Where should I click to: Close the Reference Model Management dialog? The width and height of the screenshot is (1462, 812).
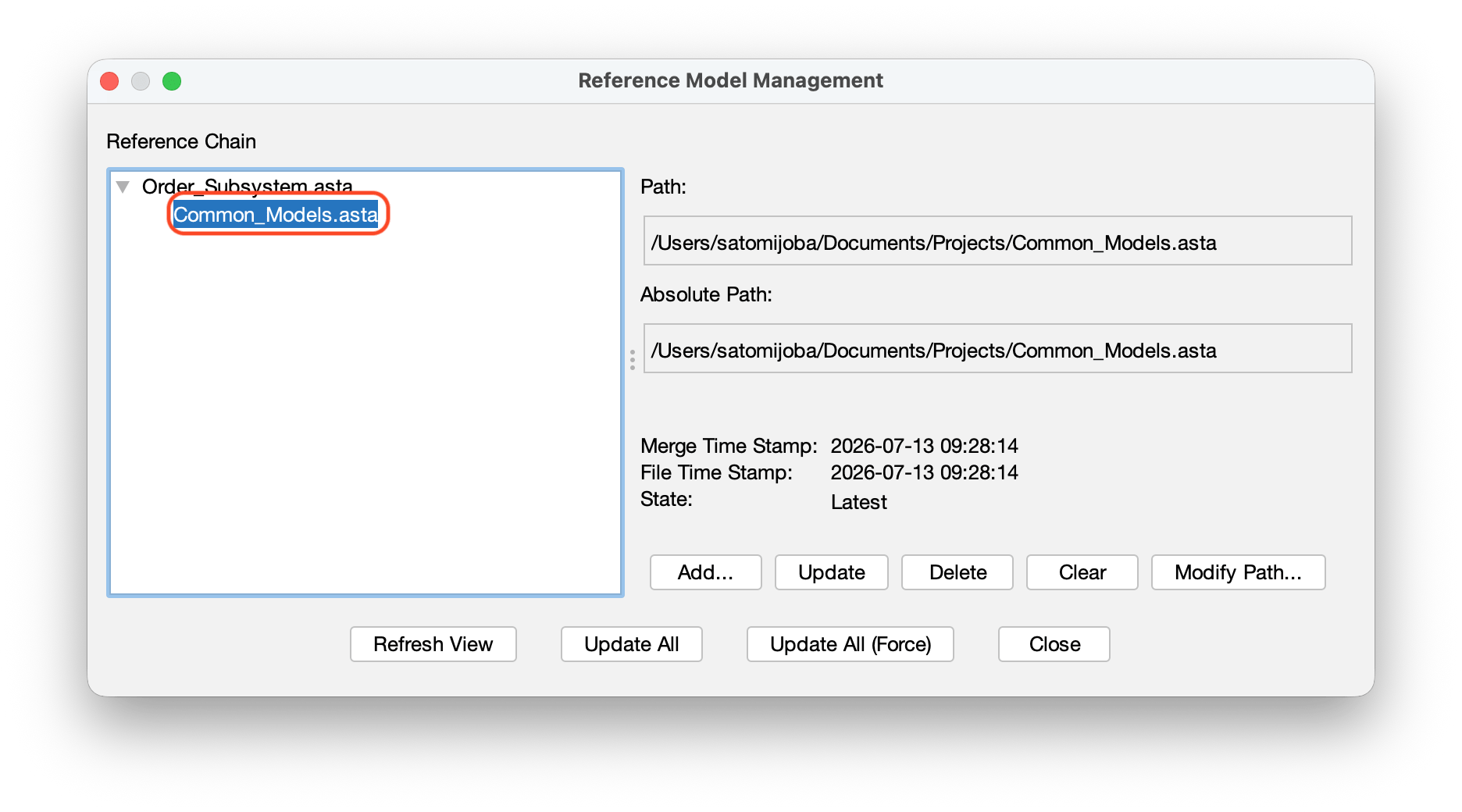pos(1054,644)
